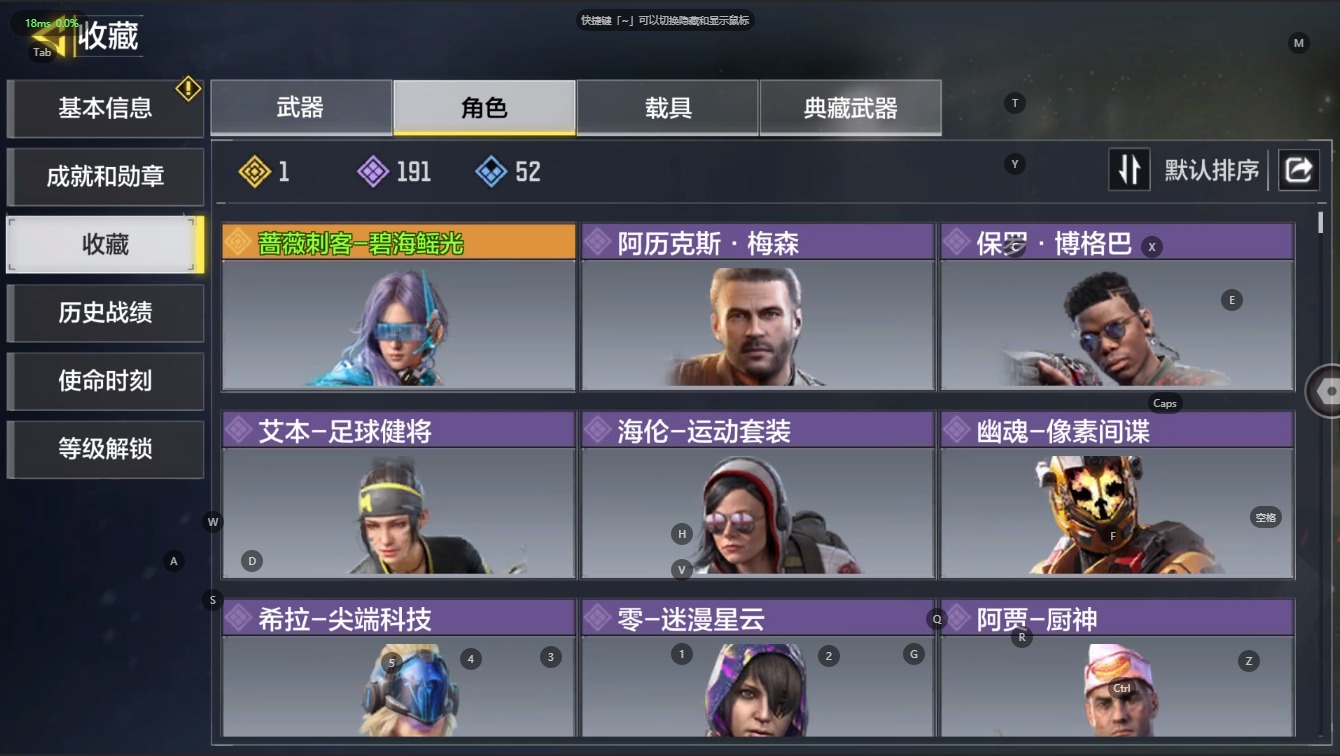1340x756 pixels.
Task: Open the 典藏武器 tab
Action: tap(850, 108)
